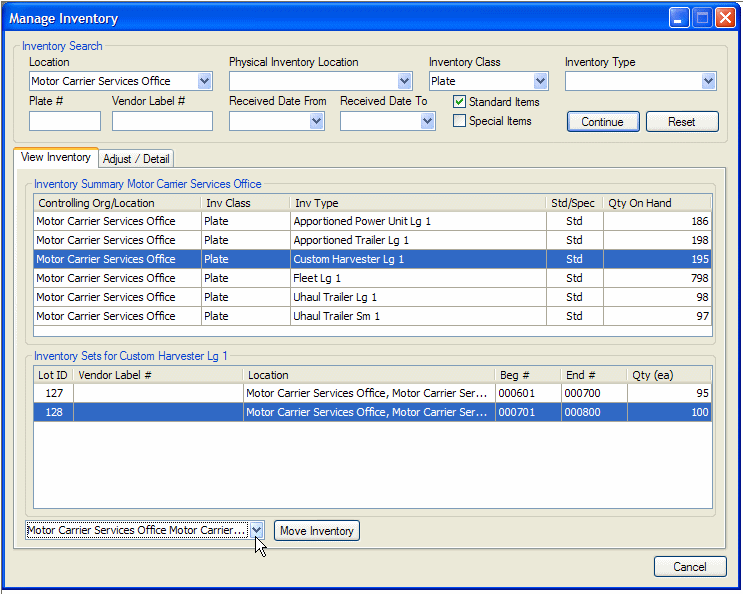Click the Cancel button
Image resolution: width=743 pixels, height=594 pixels.
coord(689,567)
